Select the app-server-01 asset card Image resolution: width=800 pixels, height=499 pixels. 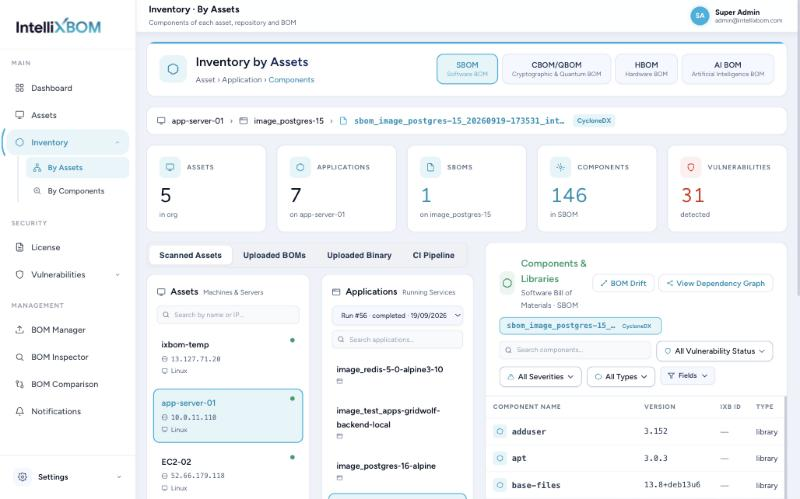tap(228, 416)
